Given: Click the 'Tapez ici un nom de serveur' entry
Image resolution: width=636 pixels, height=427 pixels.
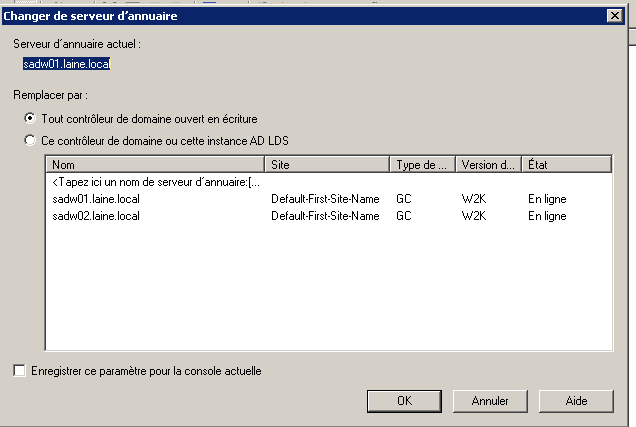Looking at the screenshot, I should 156,182.
